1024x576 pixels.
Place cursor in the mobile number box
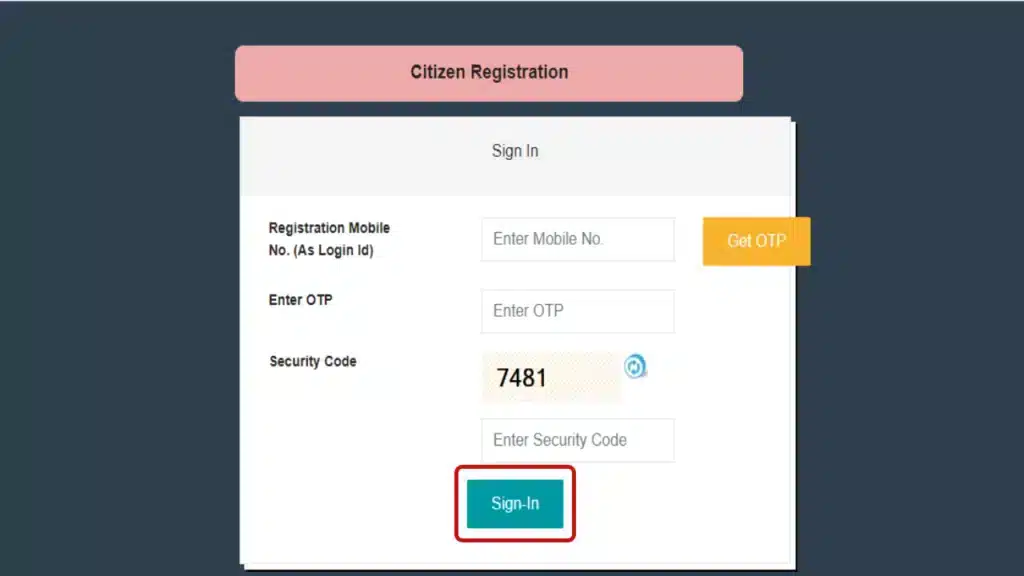point(578,239)
